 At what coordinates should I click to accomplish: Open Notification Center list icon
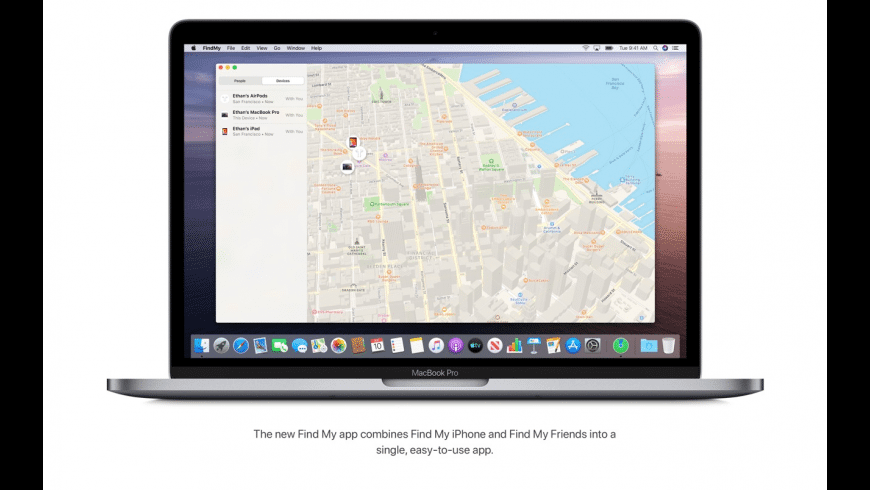point(675,48)
